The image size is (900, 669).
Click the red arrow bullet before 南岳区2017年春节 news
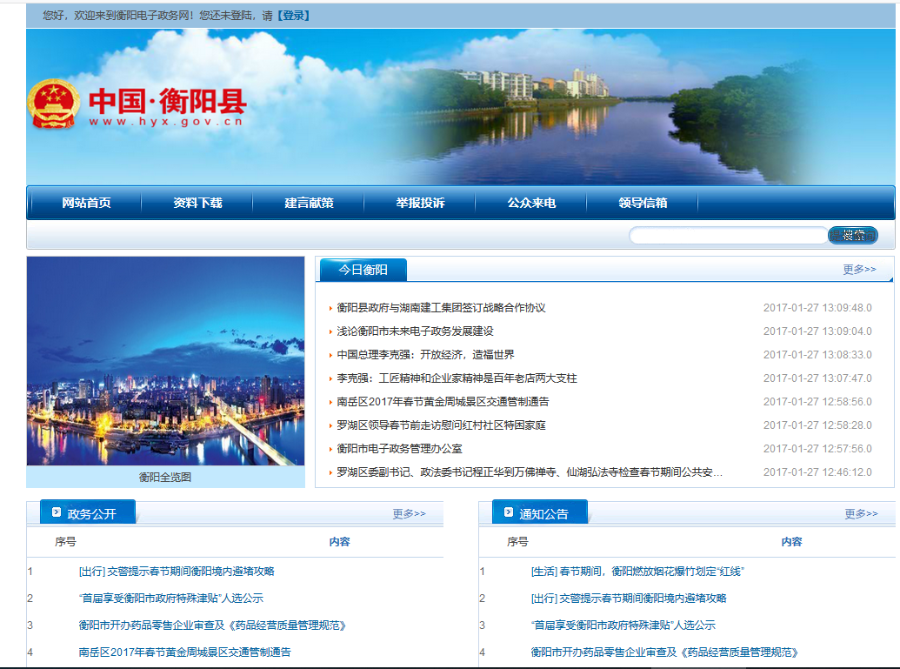pyautogui.click(x=329, y=404)
